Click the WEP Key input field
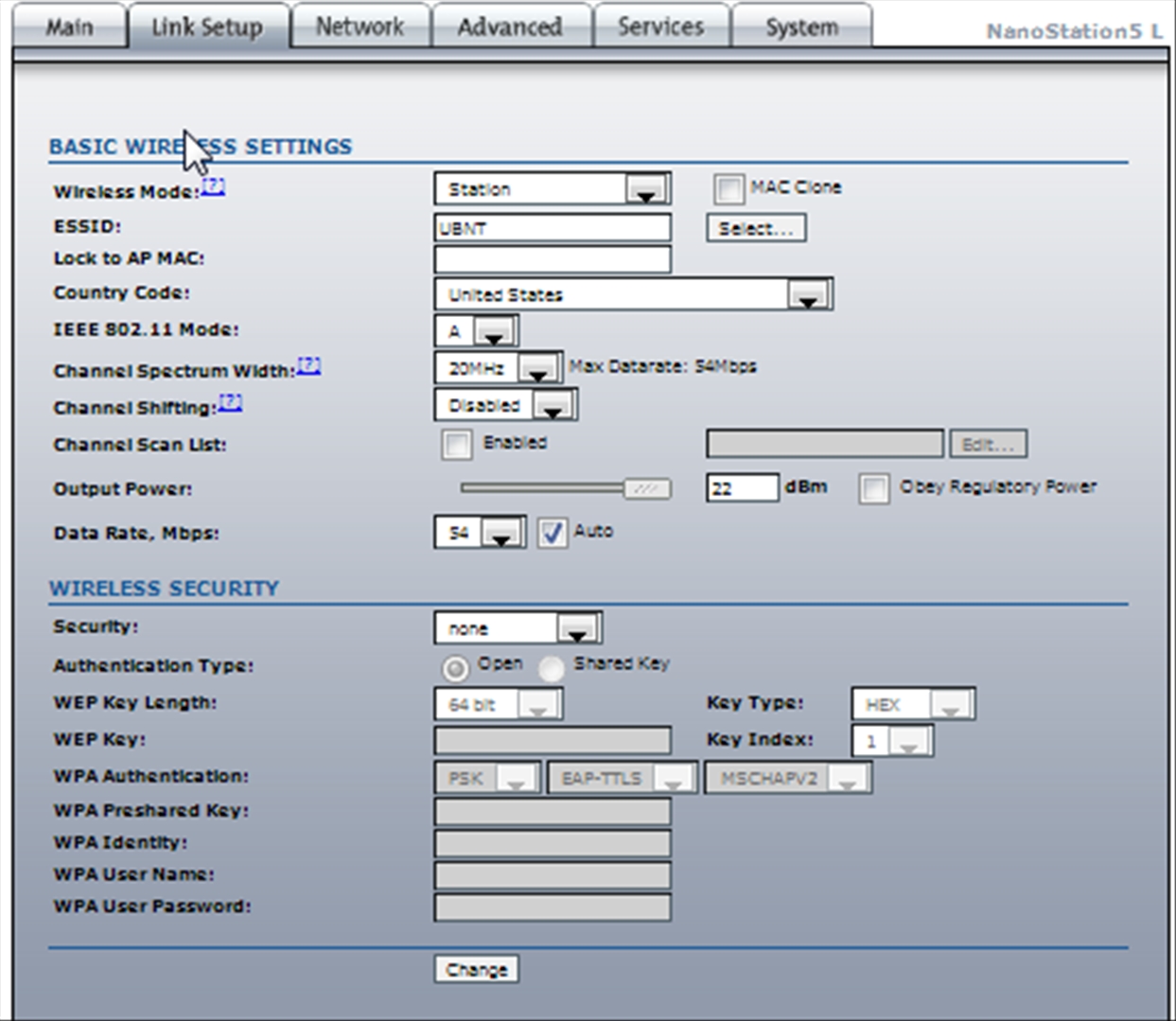The height and width of the screenshot is (1021, 1176). pyautogui.click(x=553, y=740)
